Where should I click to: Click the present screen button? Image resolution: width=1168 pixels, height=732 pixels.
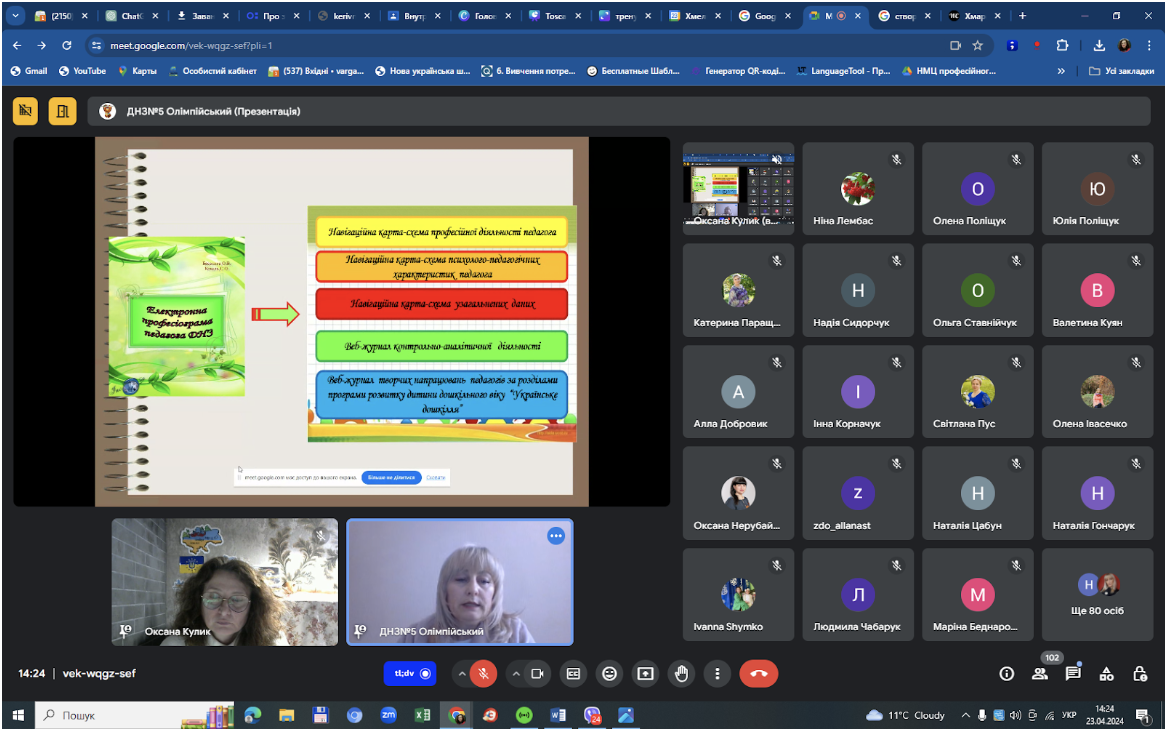pyautogui.click(x=645, y=674)
